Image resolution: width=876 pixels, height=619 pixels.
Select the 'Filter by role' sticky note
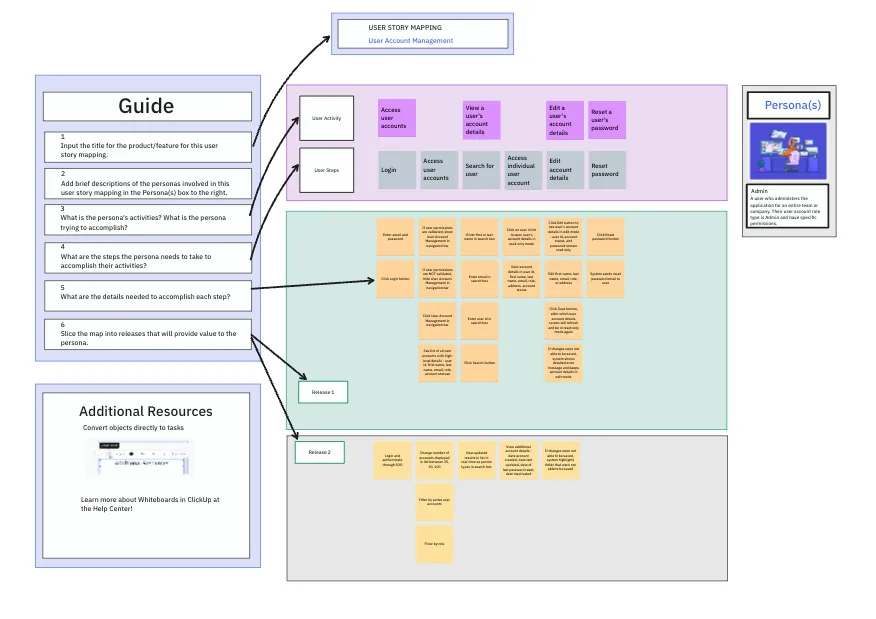435,544
